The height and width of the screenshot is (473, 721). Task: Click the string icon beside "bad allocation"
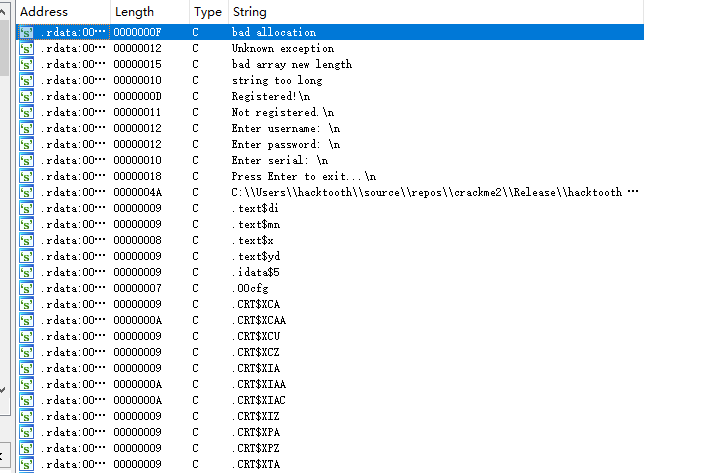pos(27,33)
